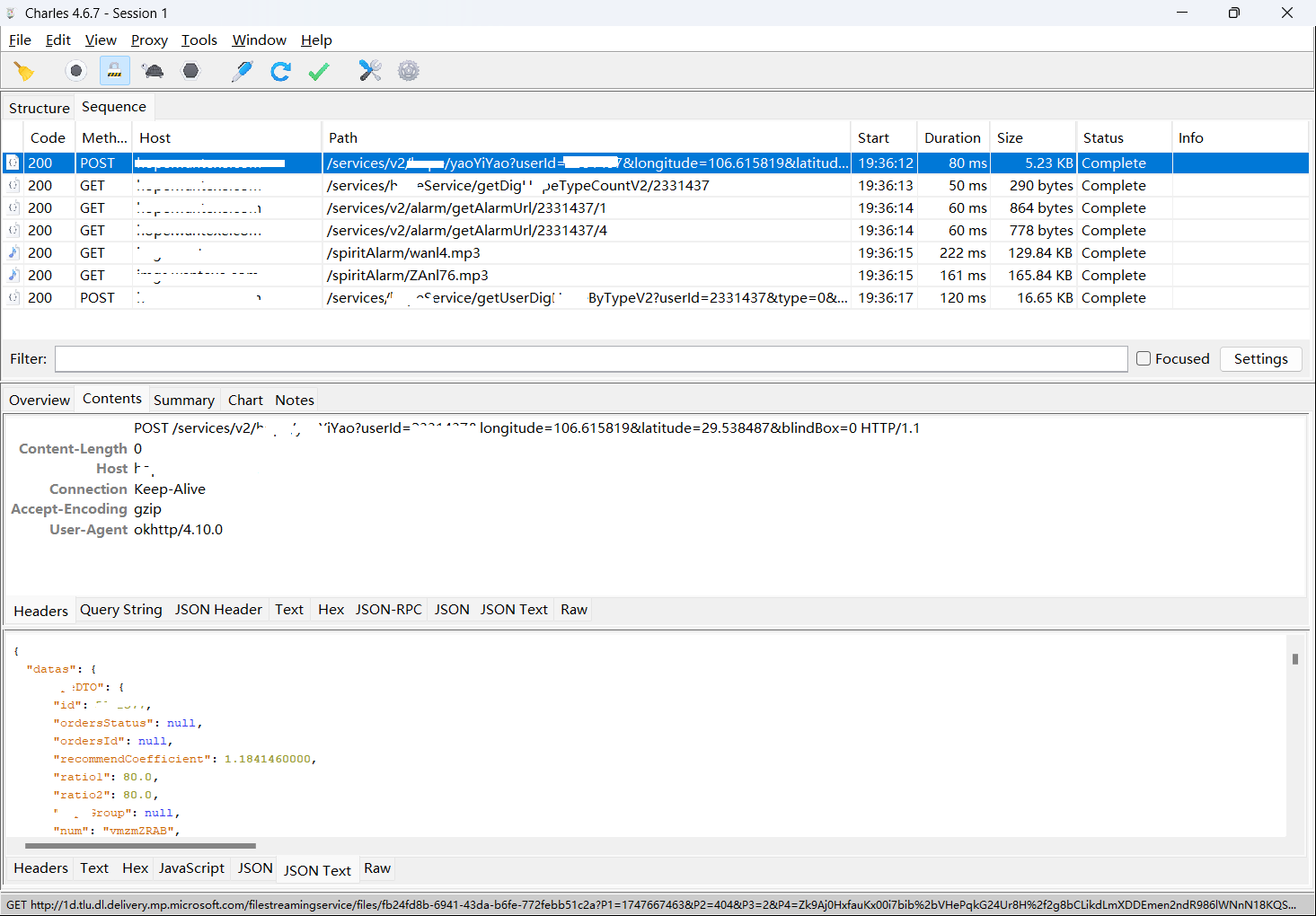Clear the session with the broom icon
This screenshot has width=1316, height=916.
tap(24, 71)
